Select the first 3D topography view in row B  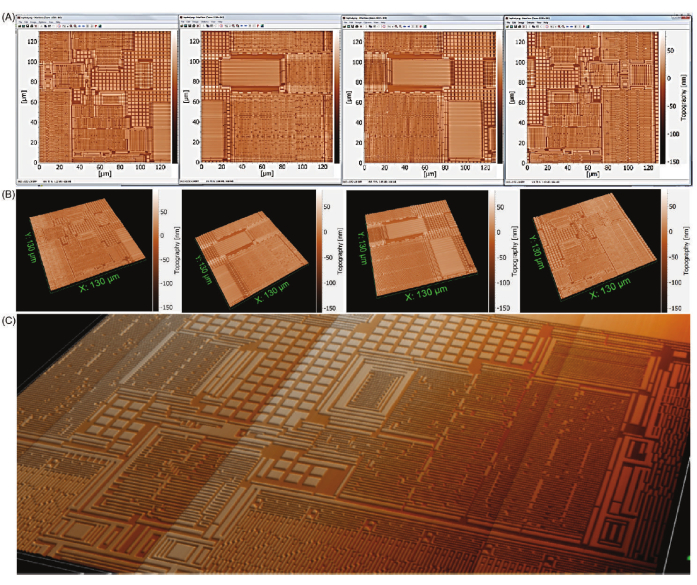(x=84, y=250)
